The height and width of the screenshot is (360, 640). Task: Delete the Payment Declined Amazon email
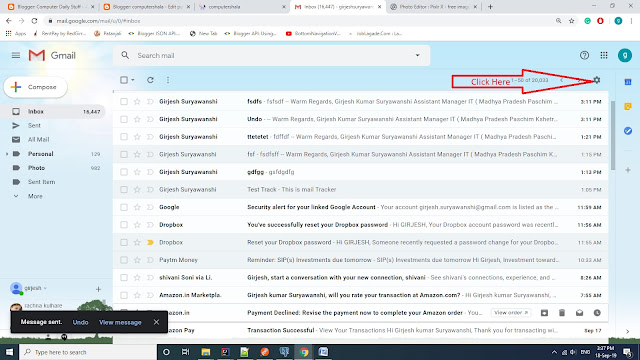click(562, 313)
